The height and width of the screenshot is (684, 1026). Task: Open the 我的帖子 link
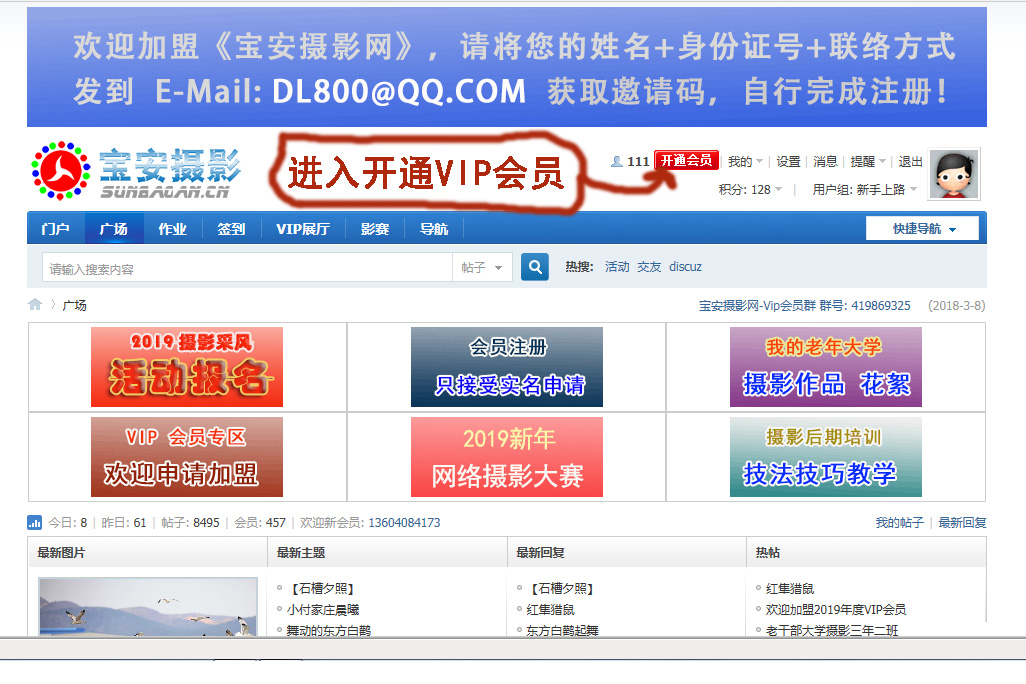[899, 523]
